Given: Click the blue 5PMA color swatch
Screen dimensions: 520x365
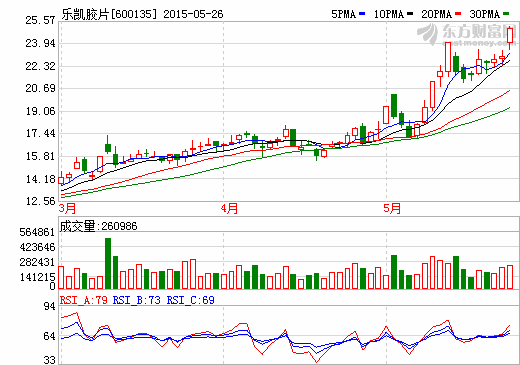Looking at the screenshot, I should point(362,14).
